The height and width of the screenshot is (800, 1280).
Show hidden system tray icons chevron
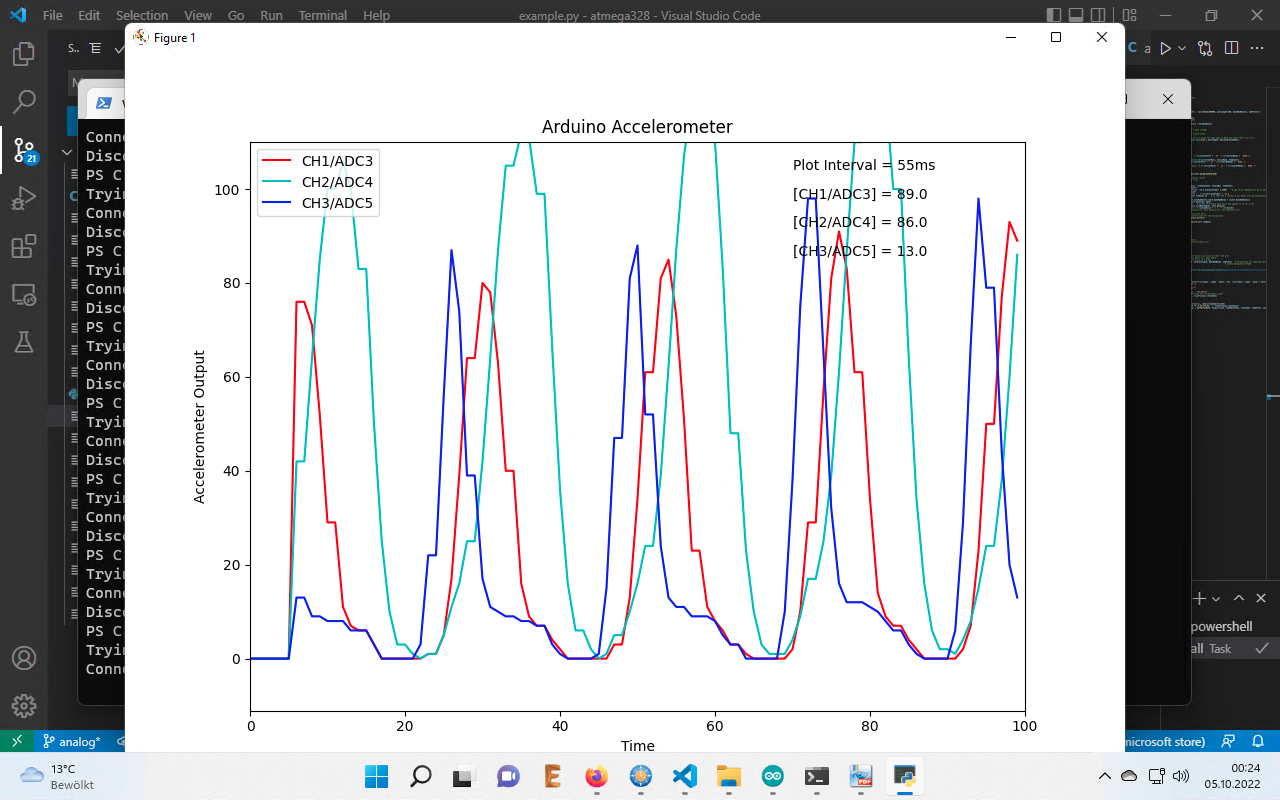[1104, 776]
